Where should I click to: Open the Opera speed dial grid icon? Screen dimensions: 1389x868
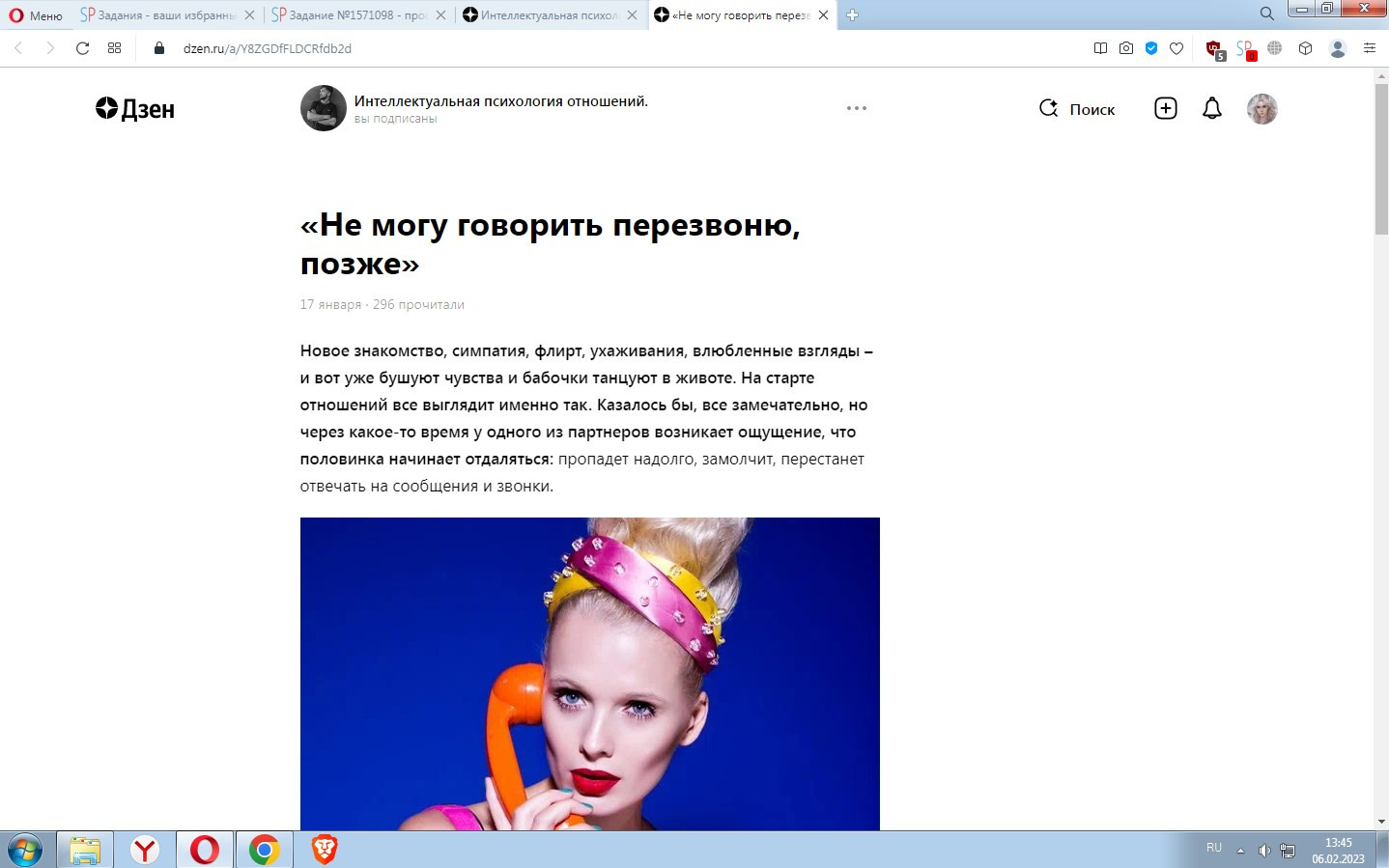[115, 48]
